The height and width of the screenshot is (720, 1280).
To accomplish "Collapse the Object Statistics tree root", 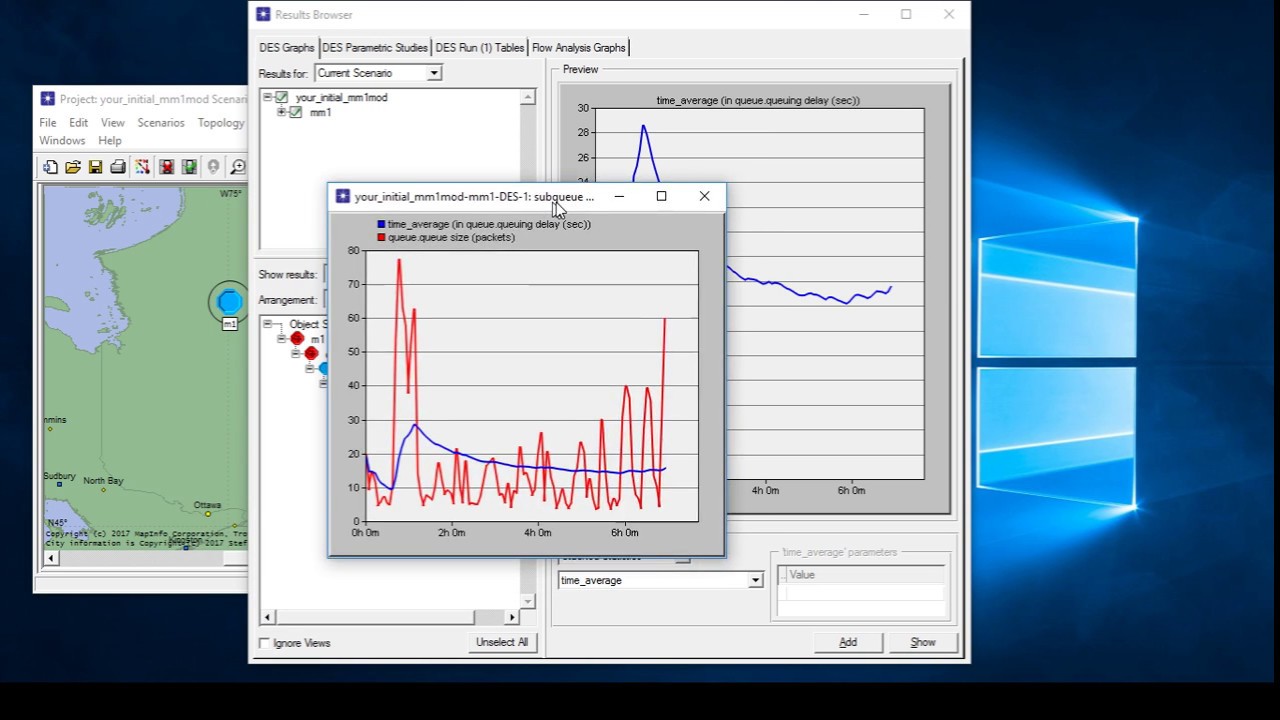I will [267, 324].
